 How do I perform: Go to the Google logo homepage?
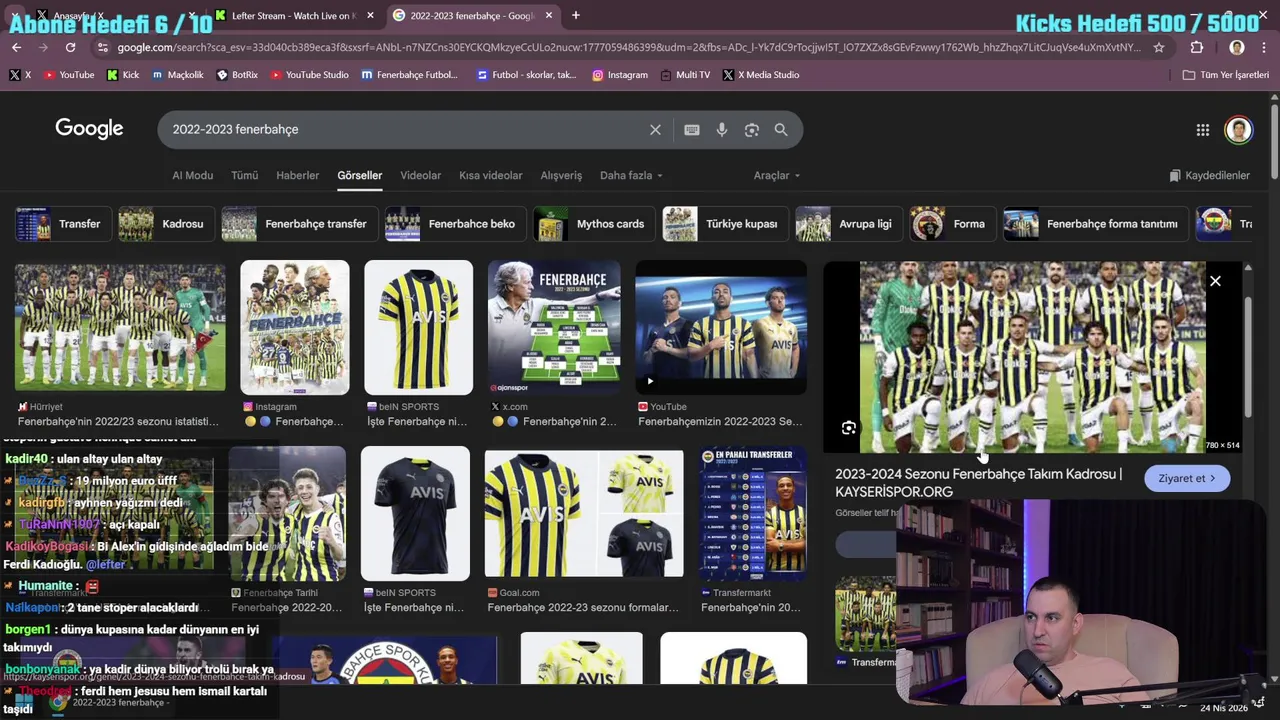point(89,128)
